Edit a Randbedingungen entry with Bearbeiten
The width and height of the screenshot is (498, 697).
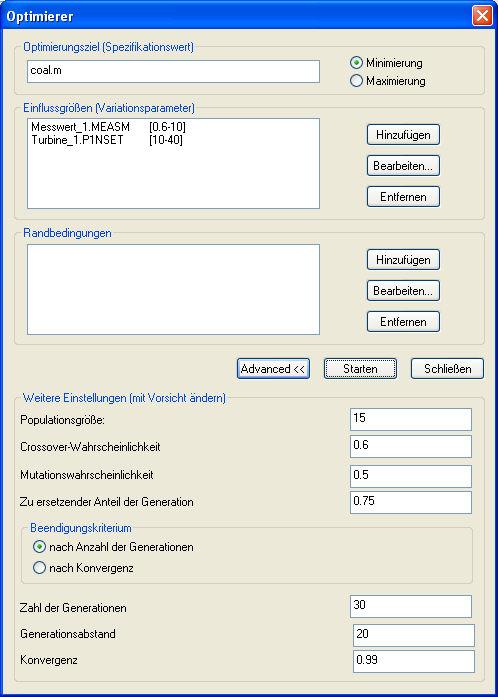click(x=403, y=291)
